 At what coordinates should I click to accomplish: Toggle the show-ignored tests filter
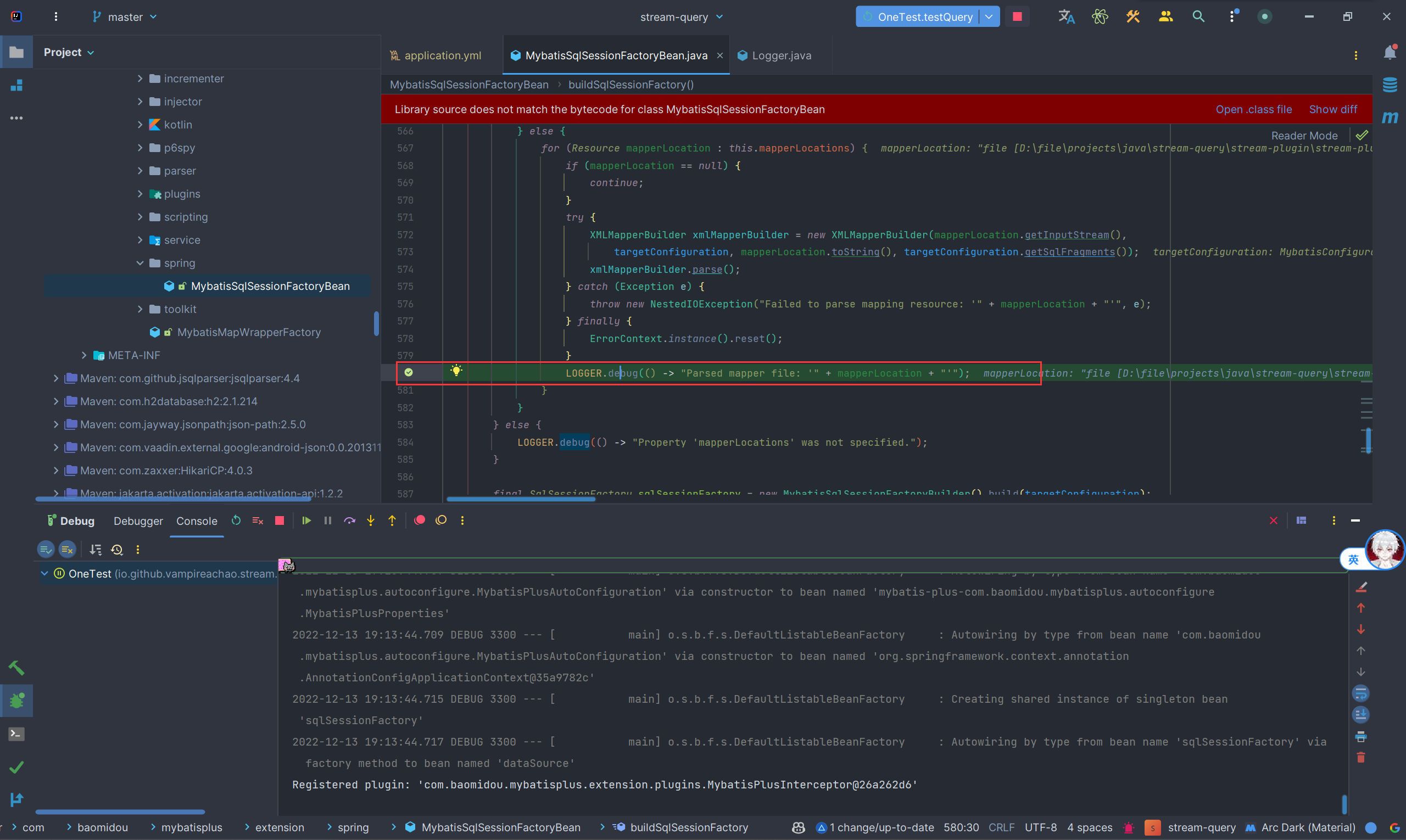[x=68, y=549]
